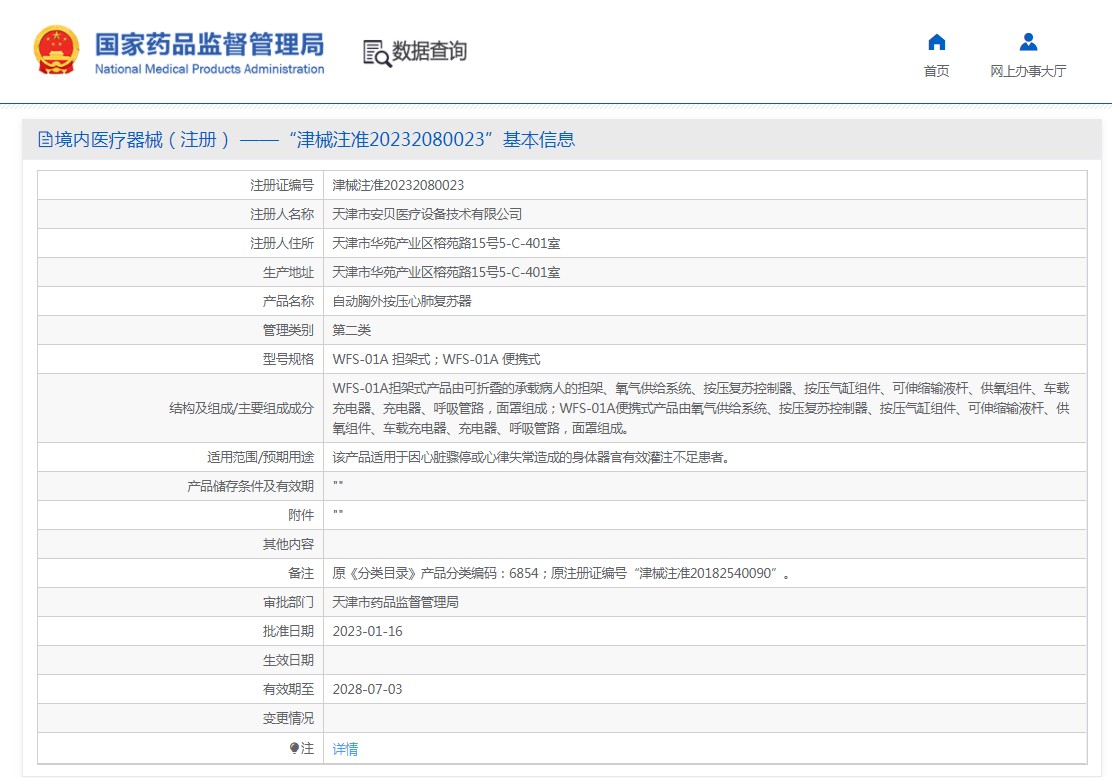The image size is (1112, 778).
Task: Click the 注册证编号 row label
Action: tap(282, 185)
